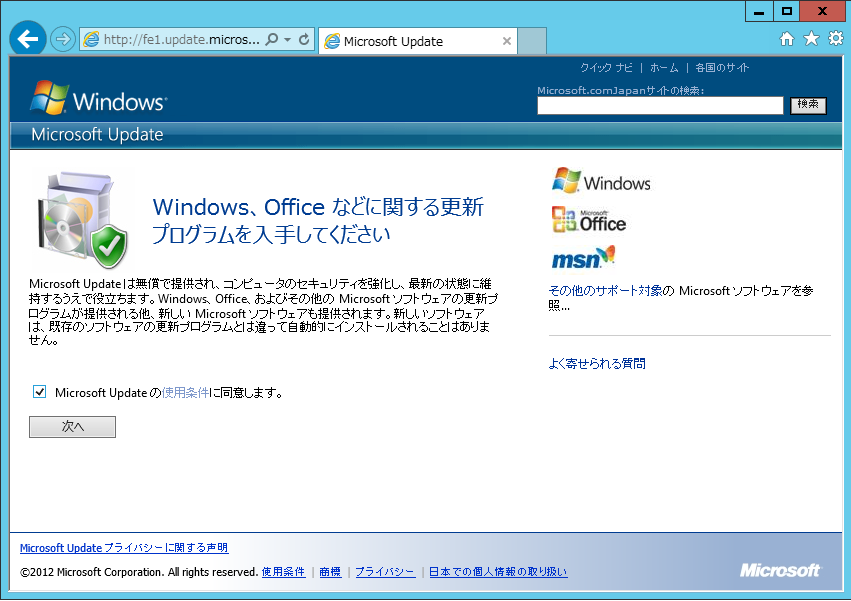Click the Internet Explorer icon in address bar
This screenshot has width=851, height=601.
pos(91,39)
